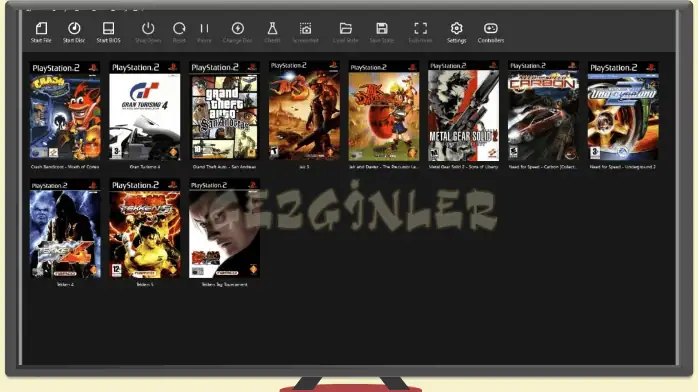The width and height of the screenshot is (698, 392).
Task: Select the Gran Turismo 4 cover
Action: [x=145, y=111]
